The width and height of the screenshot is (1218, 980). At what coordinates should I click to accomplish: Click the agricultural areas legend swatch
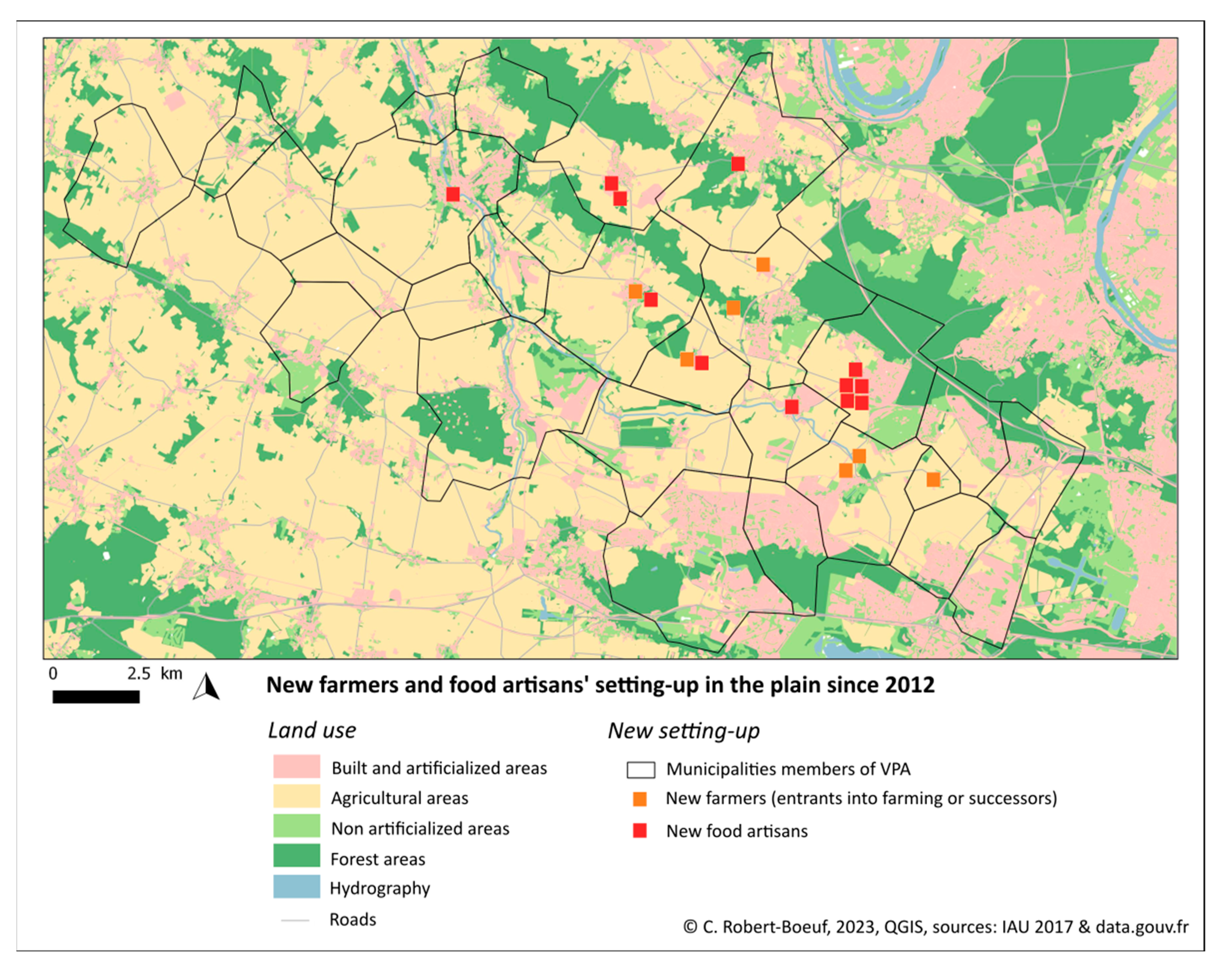[x=297, y=796]
